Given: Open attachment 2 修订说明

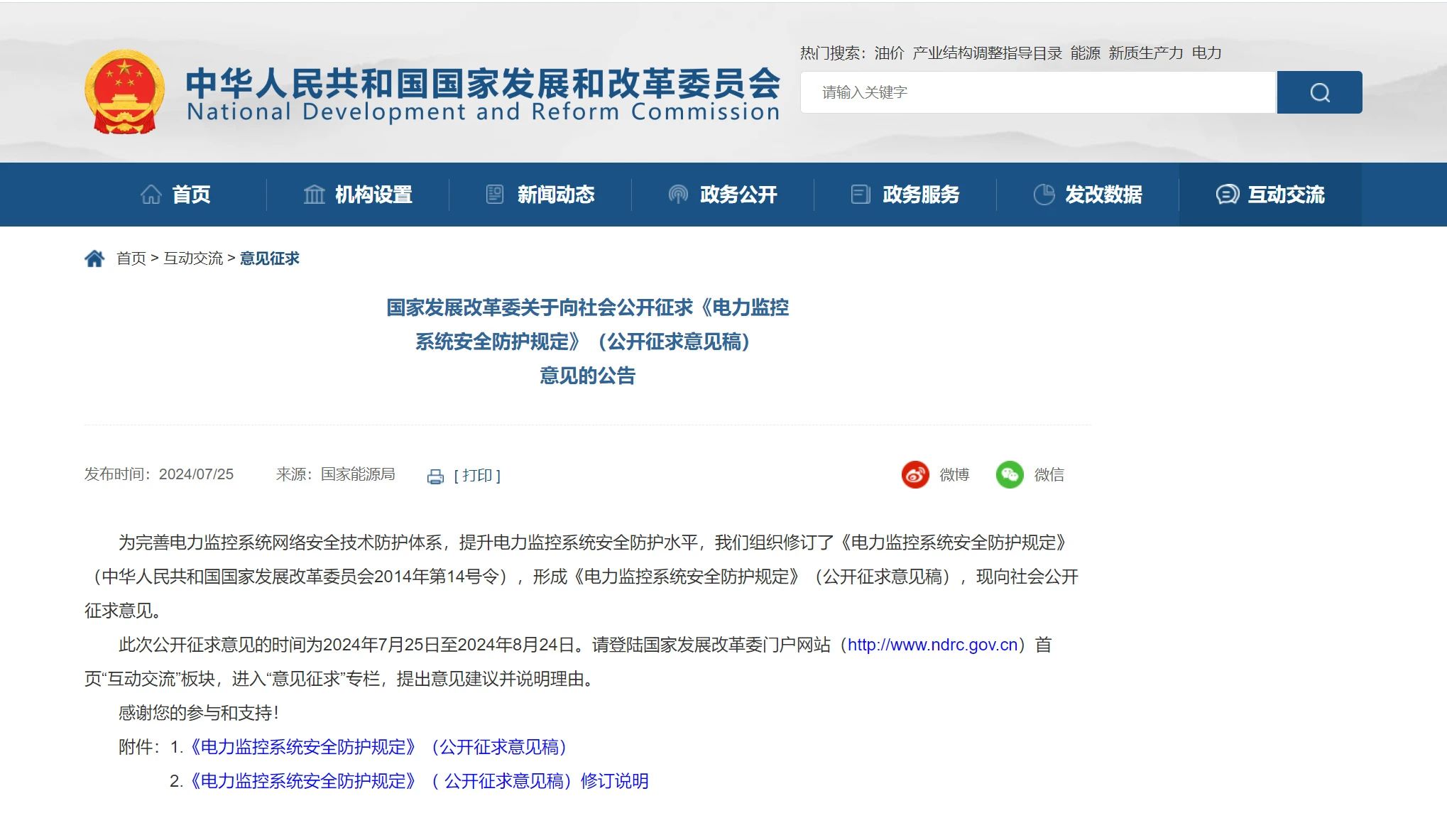Looking at the screenshot, I should (419, 781).
